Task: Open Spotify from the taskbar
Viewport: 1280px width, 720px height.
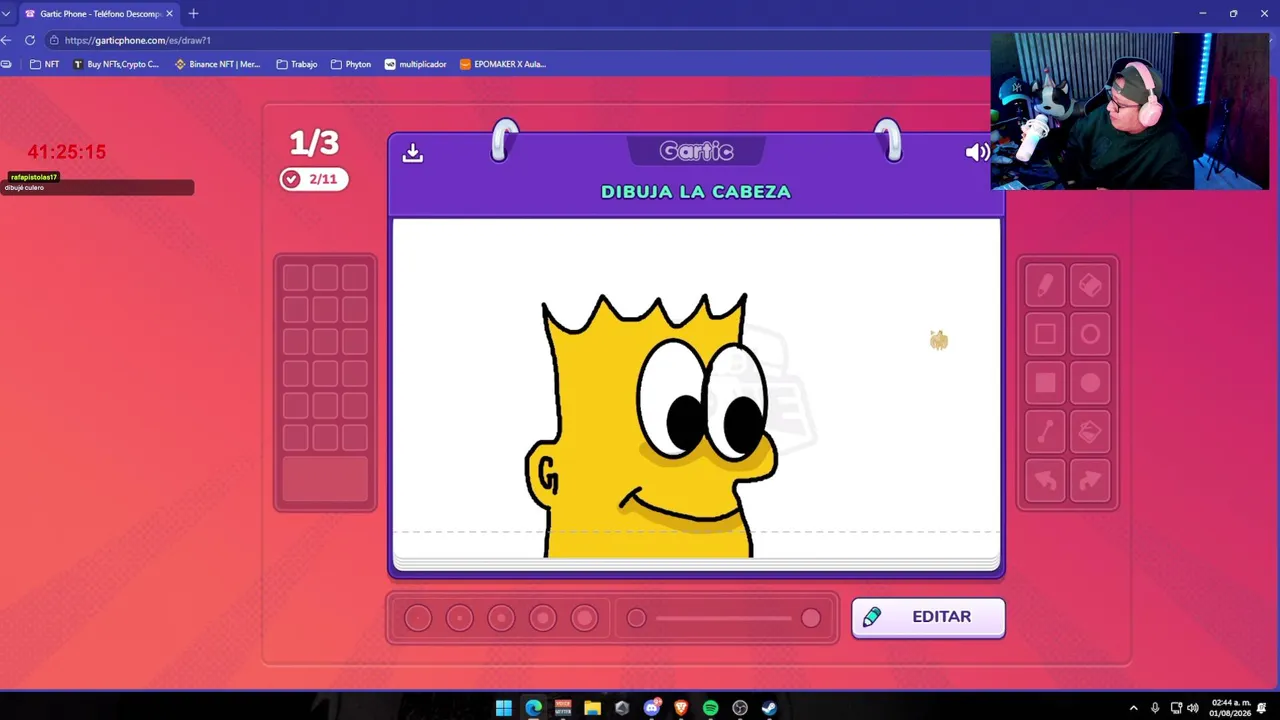Action: pyautogui.click(x=711, y=708)
